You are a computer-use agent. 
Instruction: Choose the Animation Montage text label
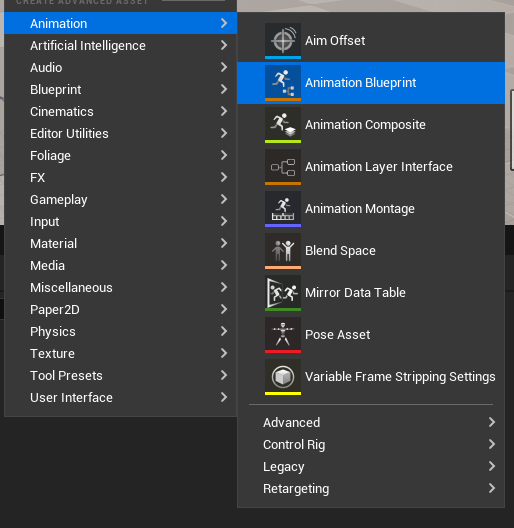click(360, 209)
